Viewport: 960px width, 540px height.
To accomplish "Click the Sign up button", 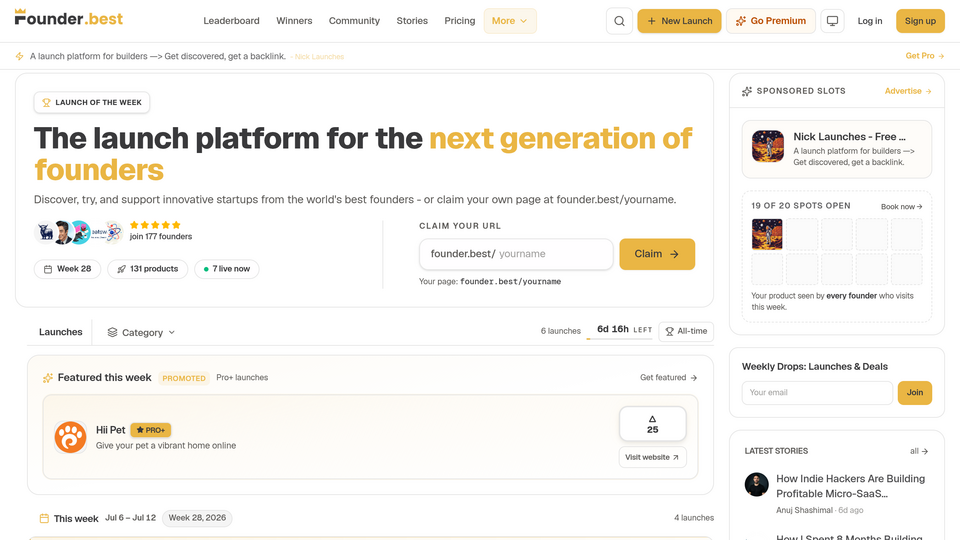I will 920,21.
